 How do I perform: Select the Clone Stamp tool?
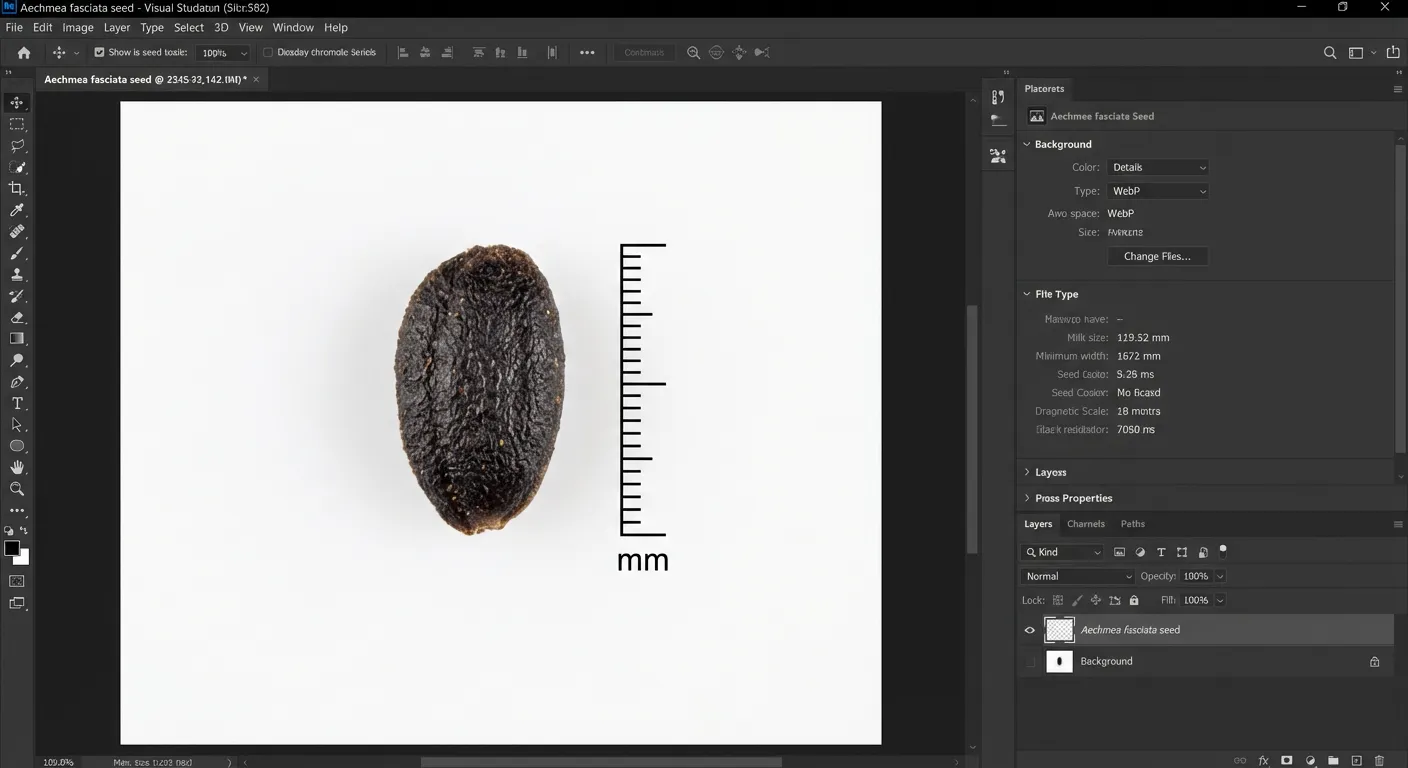click(17, 274)
